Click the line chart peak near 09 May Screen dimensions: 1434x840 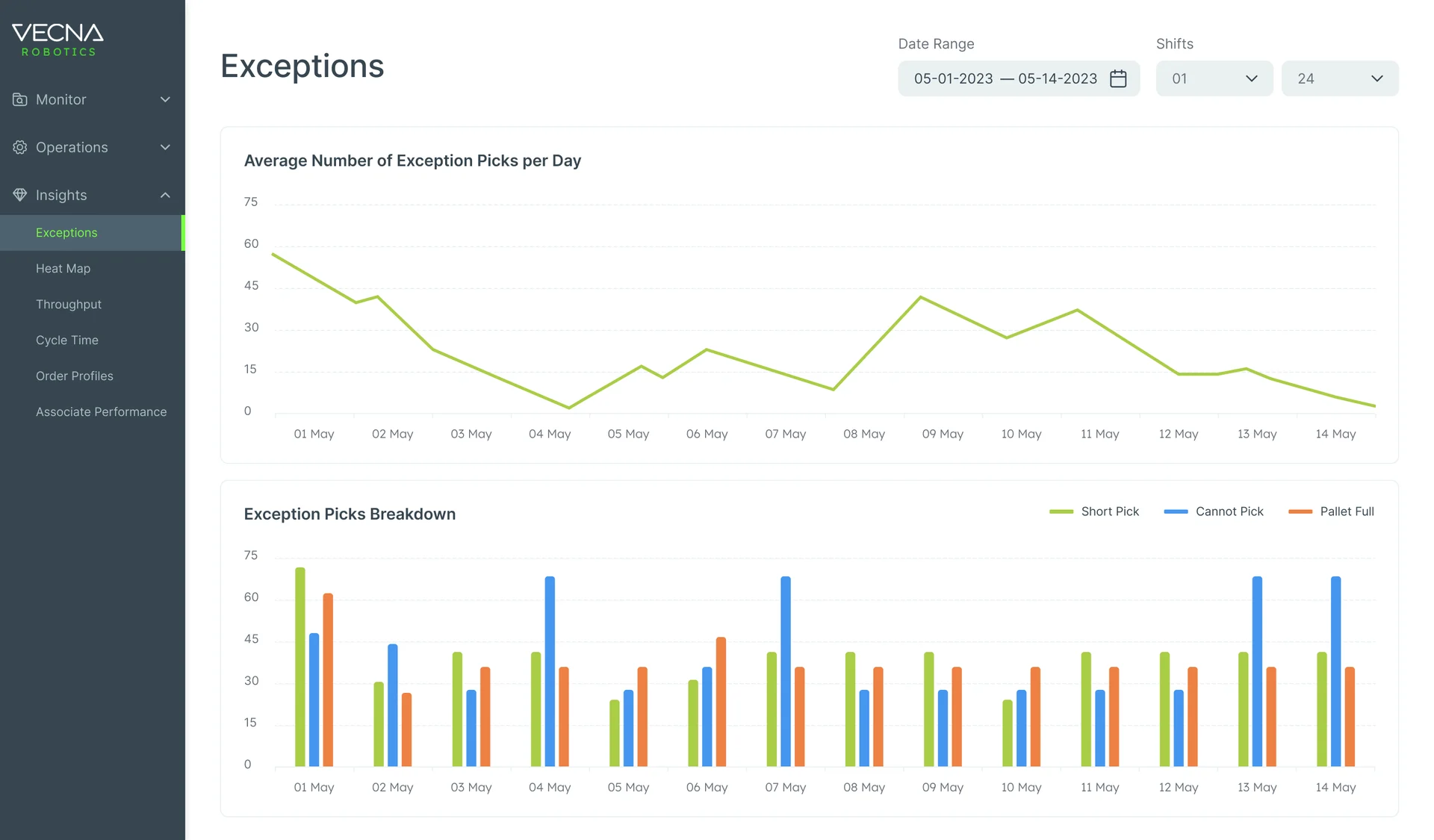921,297
